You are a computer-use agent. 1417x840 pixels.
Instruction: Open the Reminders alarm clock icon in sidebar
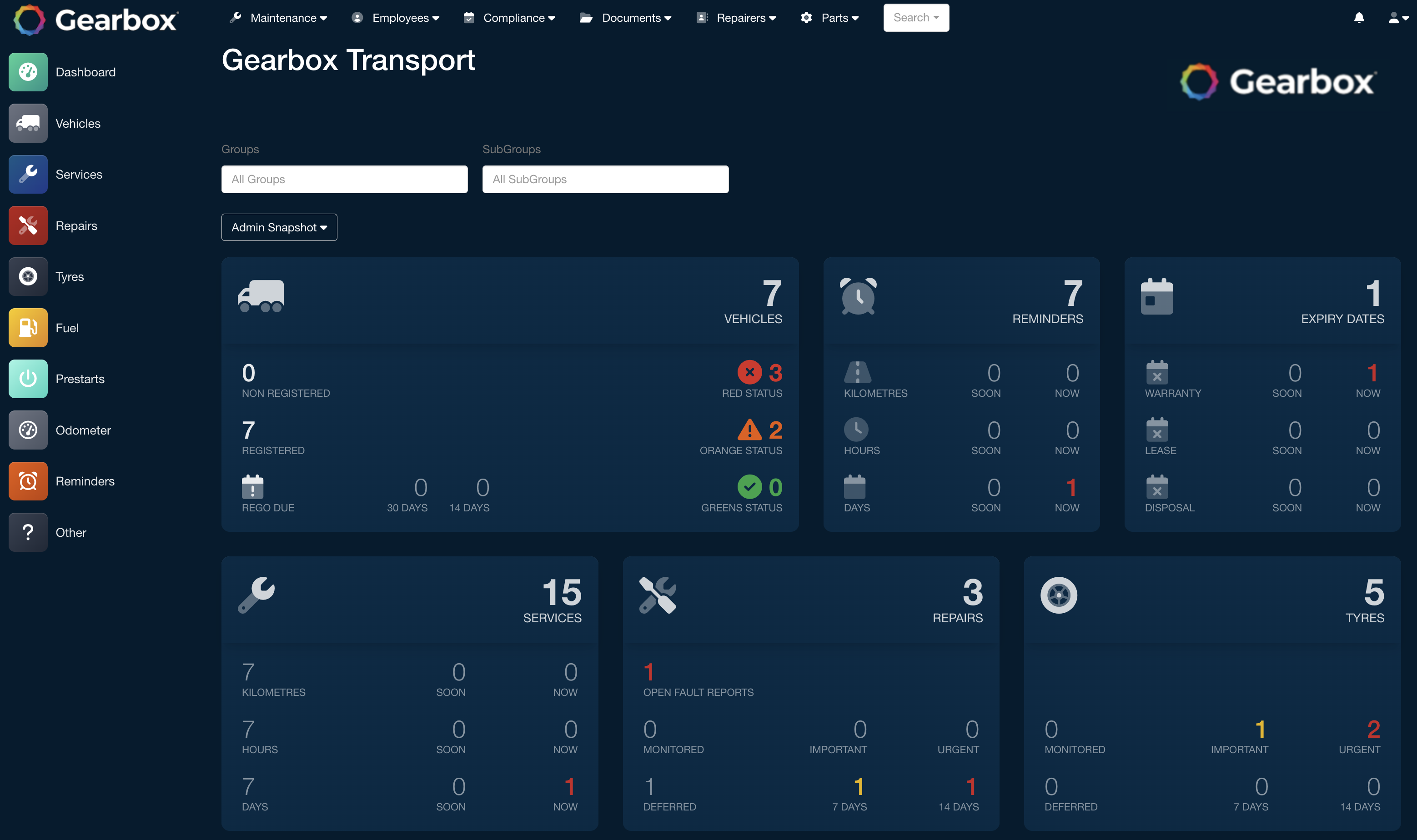(28, 481)
